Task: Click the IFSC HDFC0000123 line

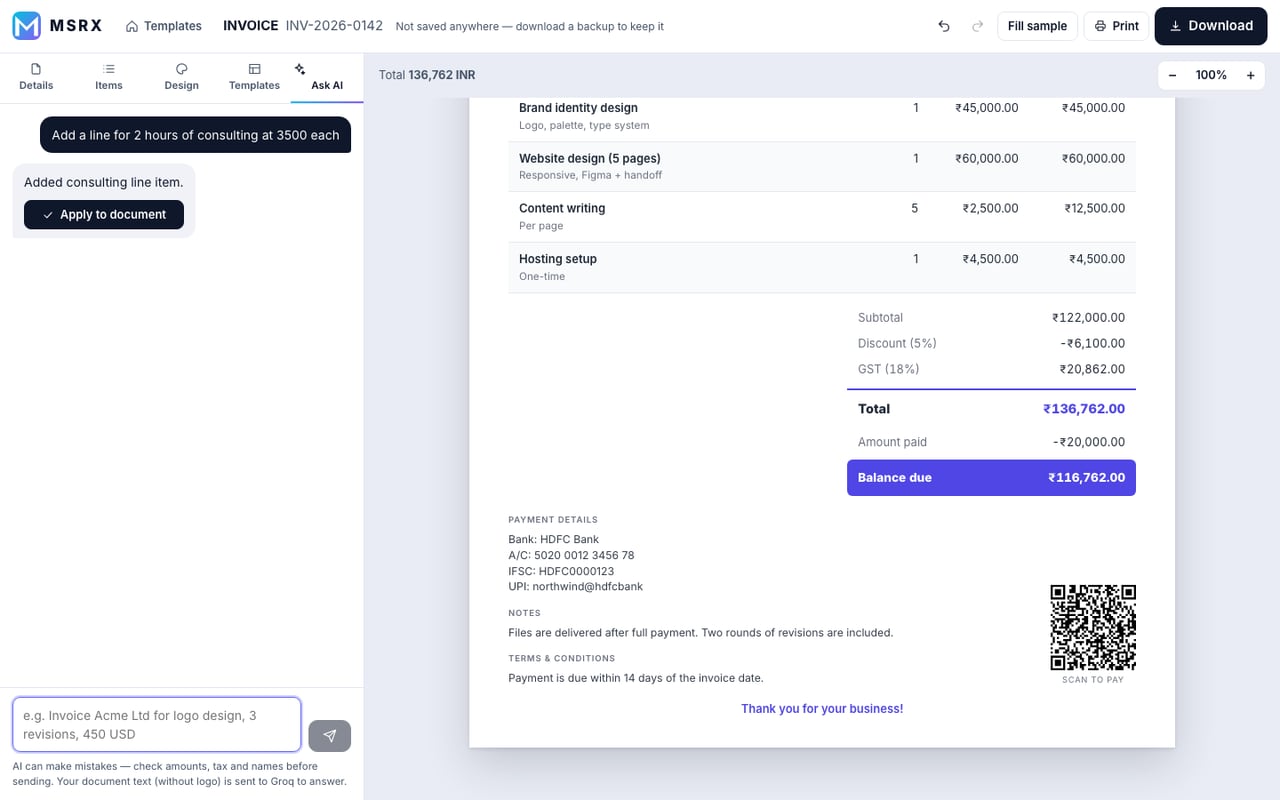Action: pyautogui.click(x=561, y=571)
